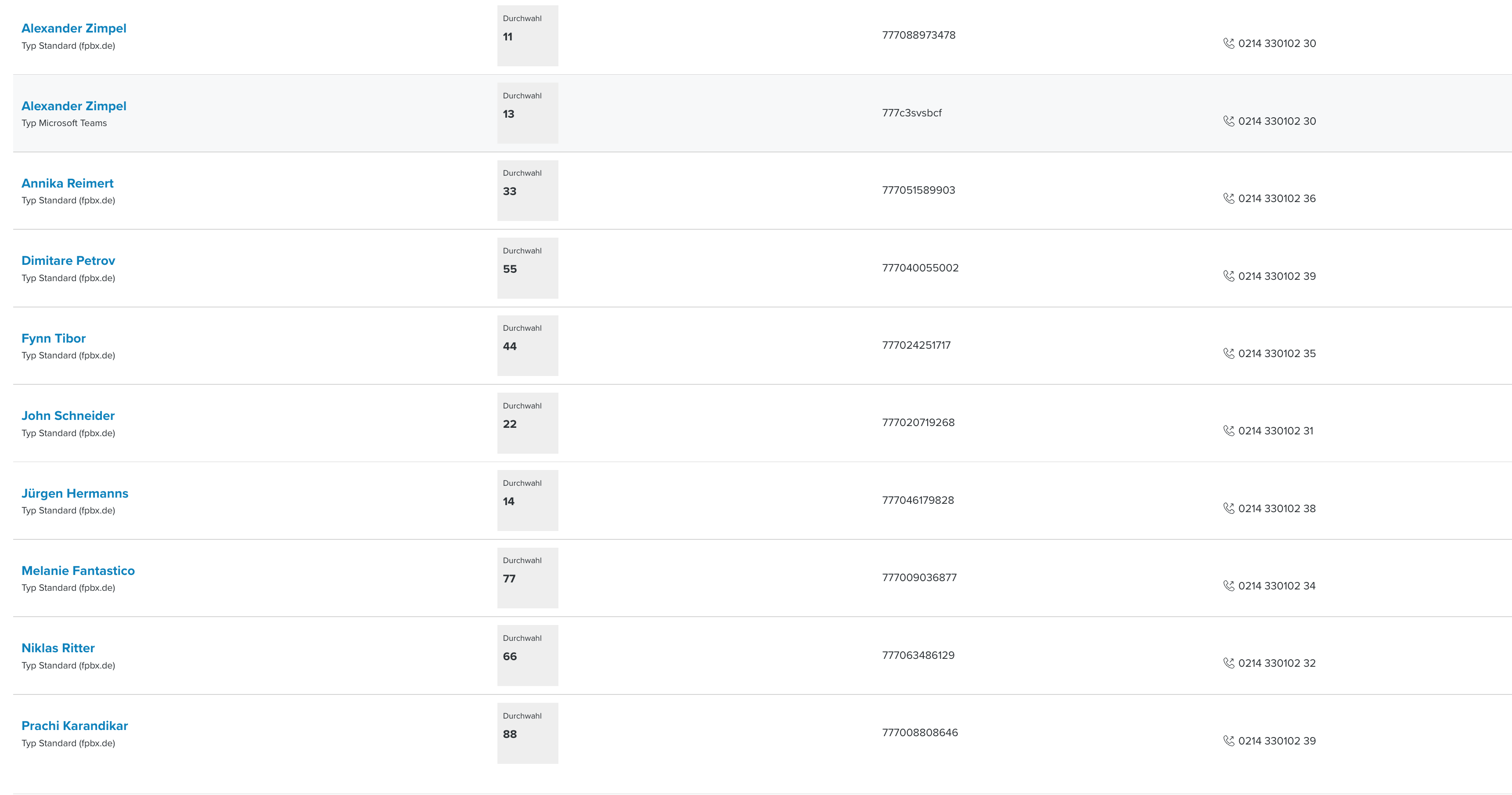Click SIP ID 777088973478
The width and height of the screenshot is (1512, 795).
918,35
